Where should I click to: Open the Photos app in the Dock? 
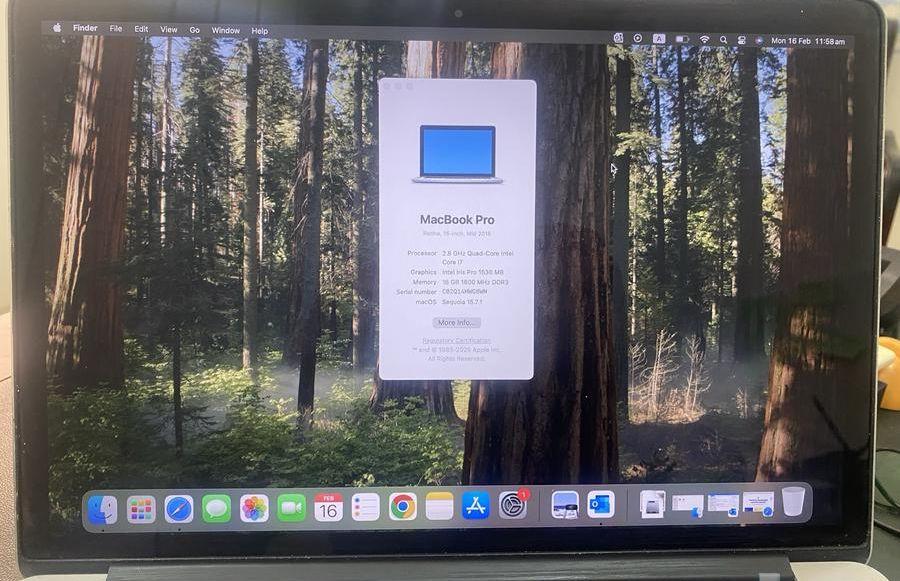click(254, 508)
